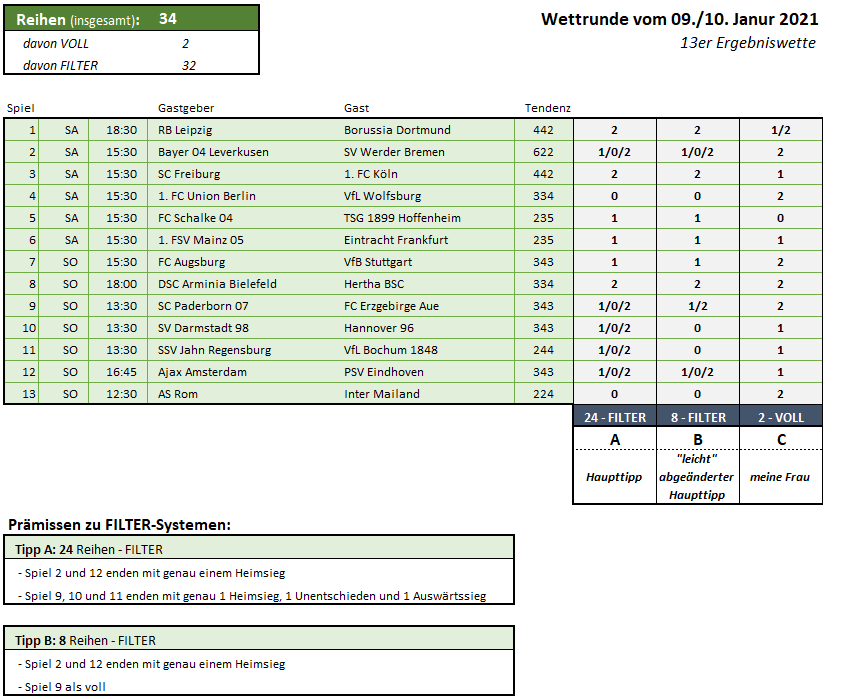Select the 'Wettrunde vom 09./10. Janur 2021' title
This screenshot has width=845, height=699.
[x=680, y=19]
